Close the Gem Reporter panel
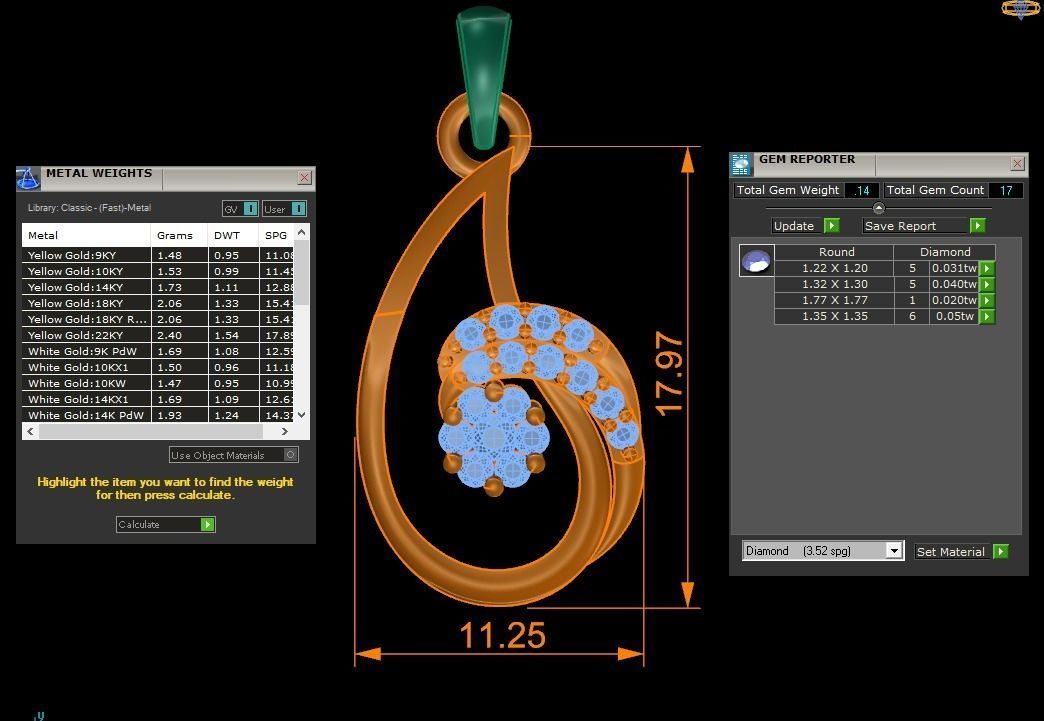This screenshot has width=1044, height=721. [1017, 163]
